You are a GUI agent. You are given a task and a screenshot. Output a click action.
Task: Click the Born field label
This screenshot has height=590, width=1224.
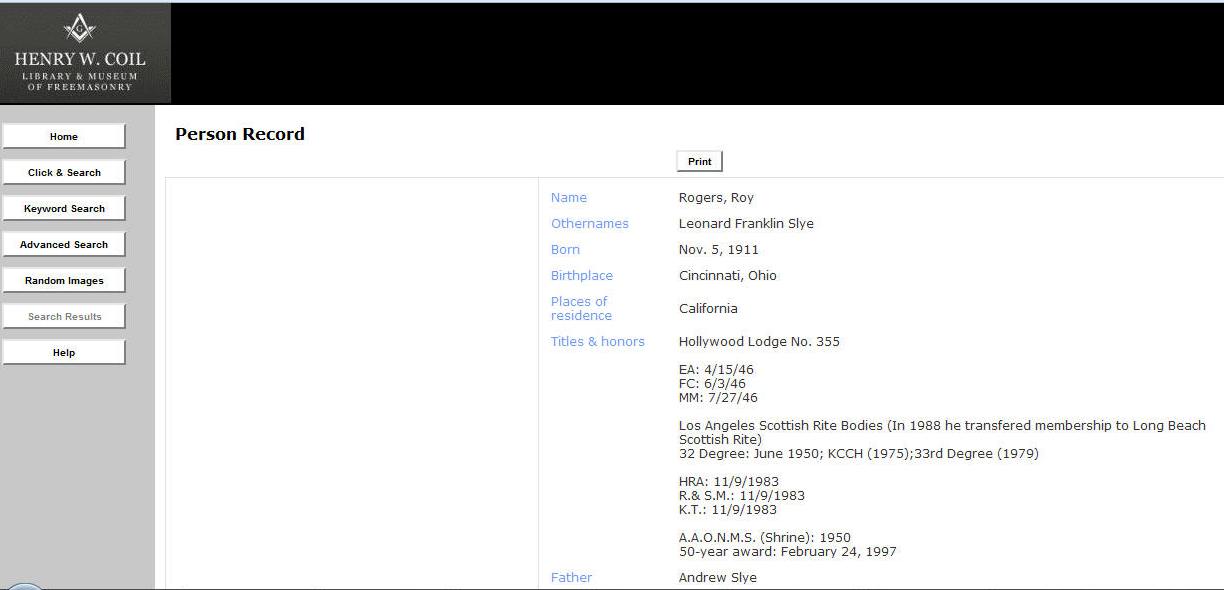(565, 250)
